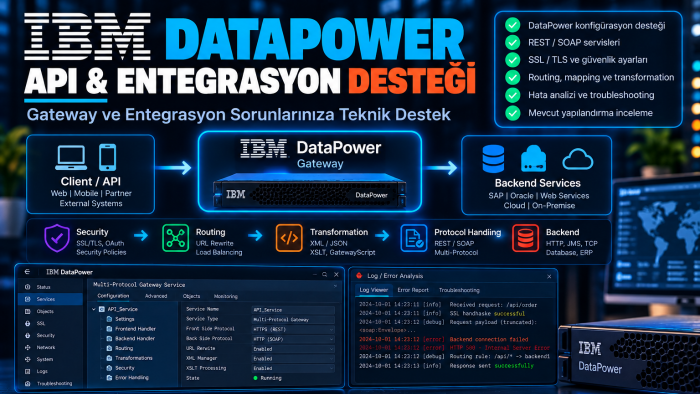Click the search icon in DataPower title bar

[325, 274]
